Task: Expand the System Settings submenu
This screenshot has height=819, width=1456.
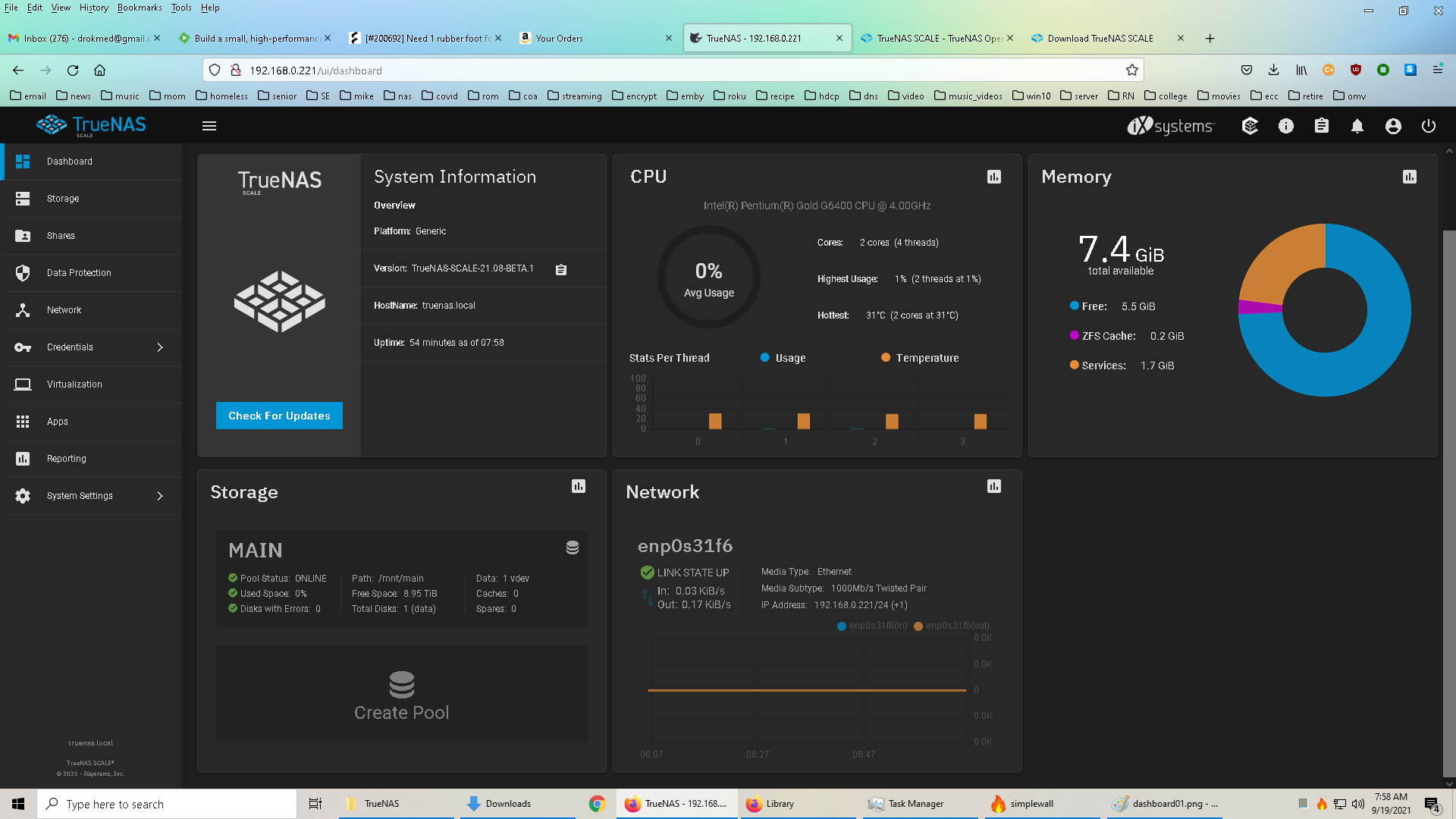Action: tap(160, 496)
